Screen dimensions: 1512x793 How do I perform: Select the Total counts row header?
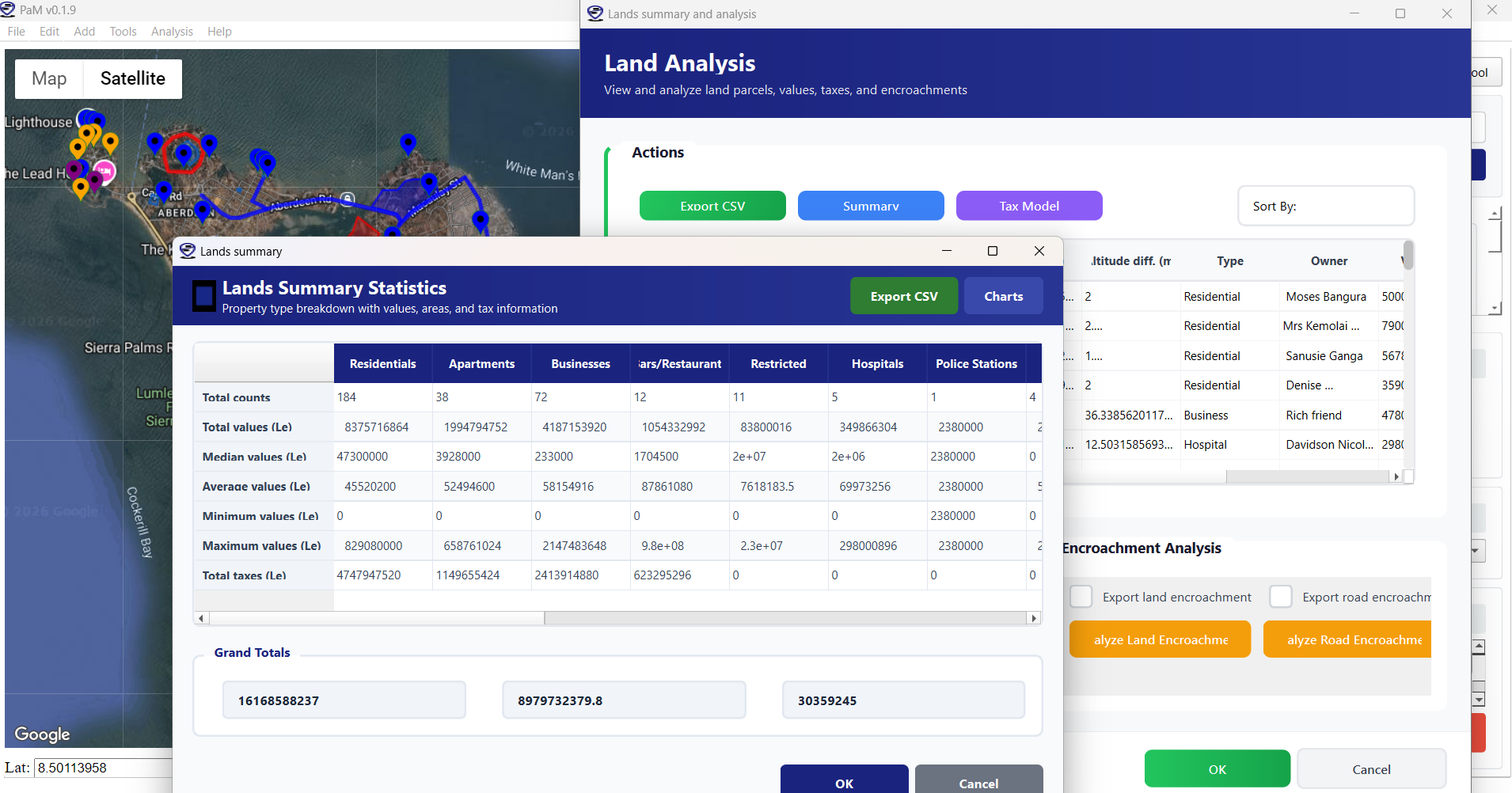tap(264, 397)
